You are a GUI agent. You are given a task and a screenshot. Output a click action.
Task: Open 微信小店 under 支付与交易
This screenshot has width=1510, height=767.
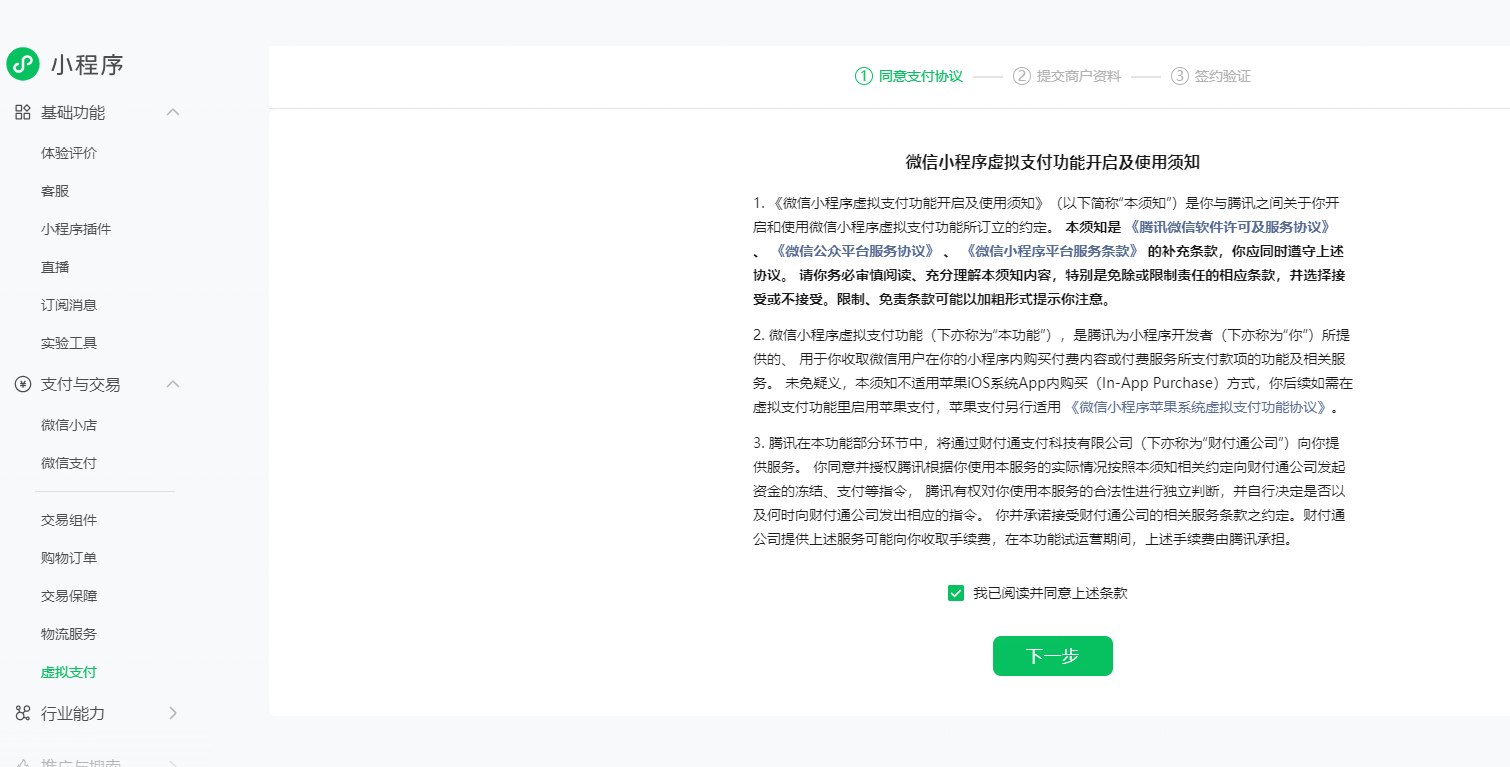[69, 425]
